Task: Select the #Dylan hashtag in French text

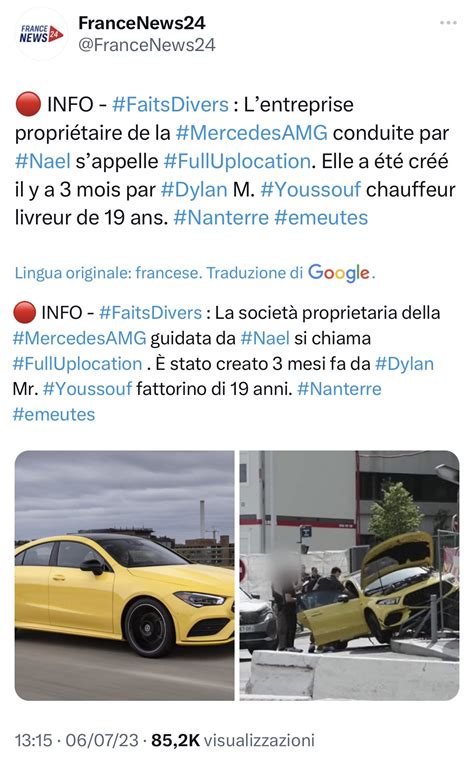Action: click(194, 190)
